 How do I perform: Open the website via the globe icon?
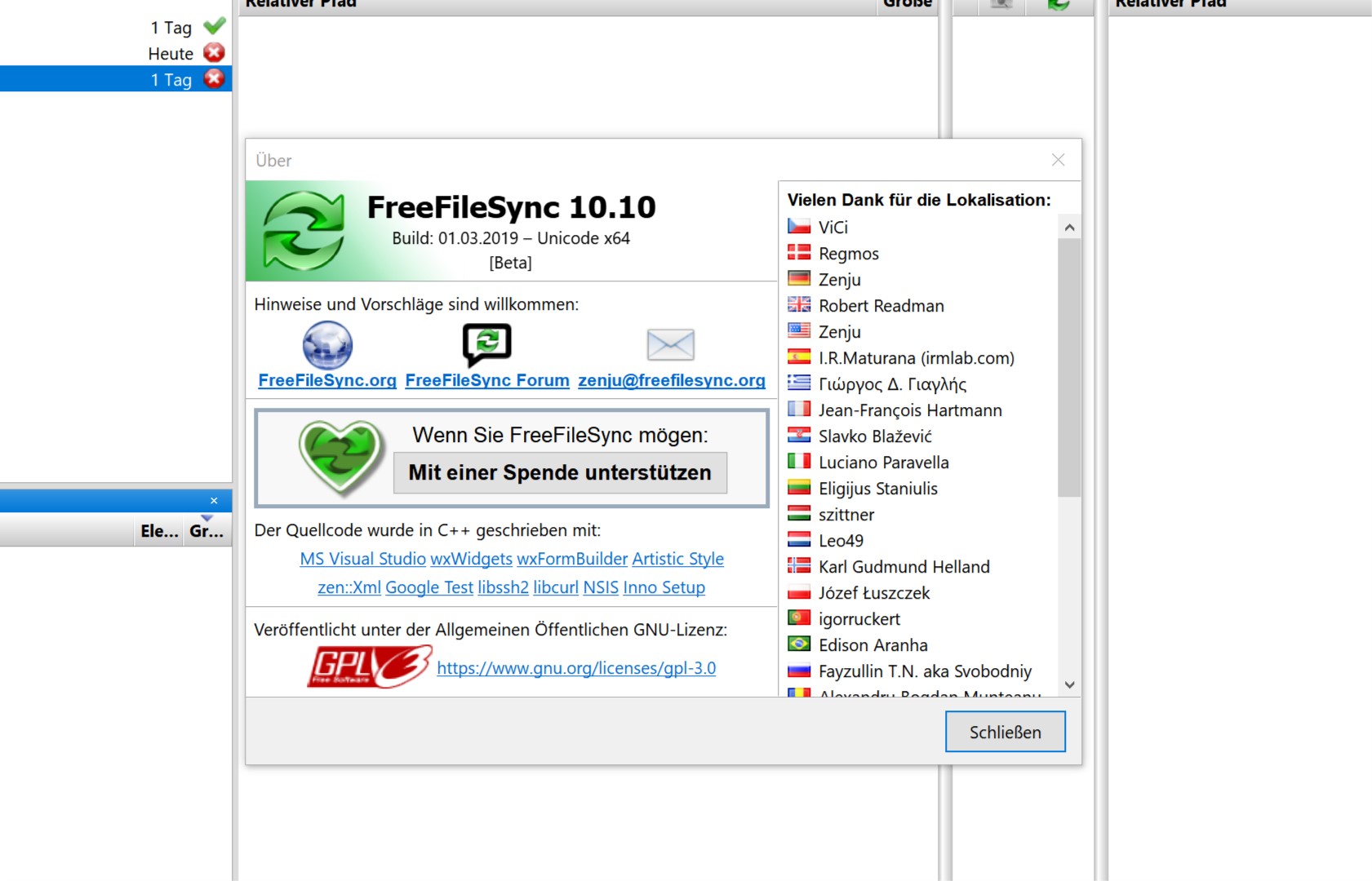(327, 345)
